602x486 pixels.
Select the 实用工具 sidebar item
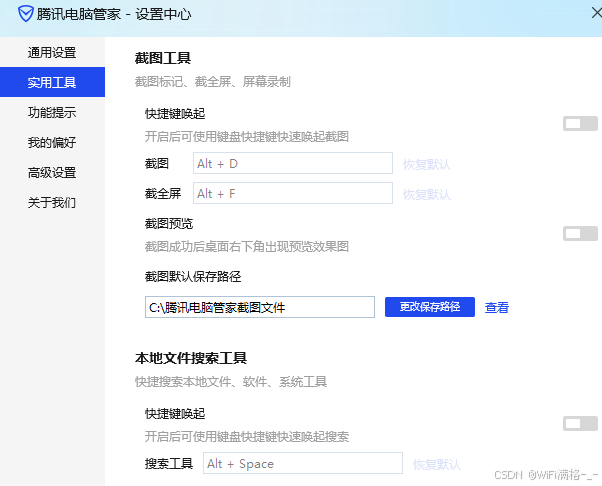click(x=52, y=82)
